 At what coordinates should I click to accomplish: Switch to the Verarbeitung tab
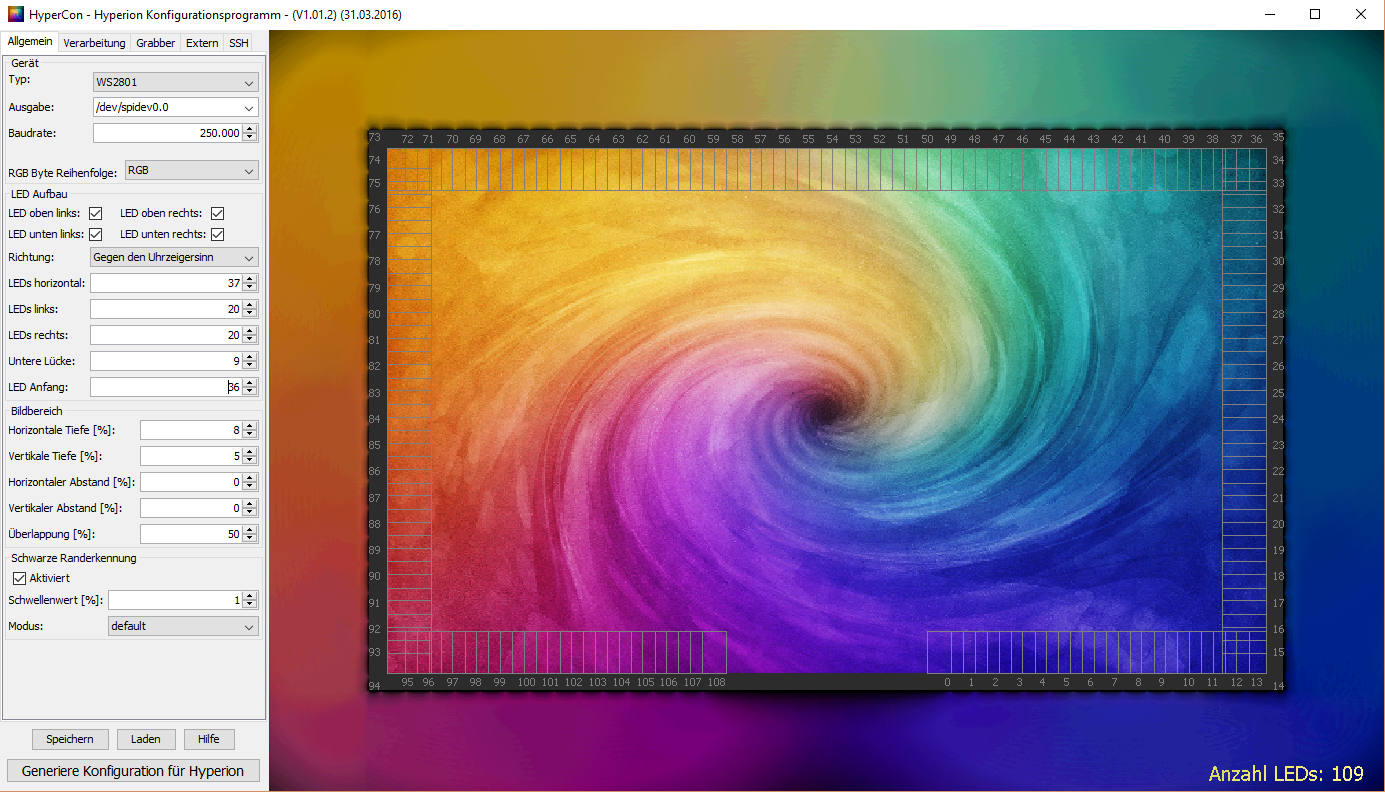94,43
